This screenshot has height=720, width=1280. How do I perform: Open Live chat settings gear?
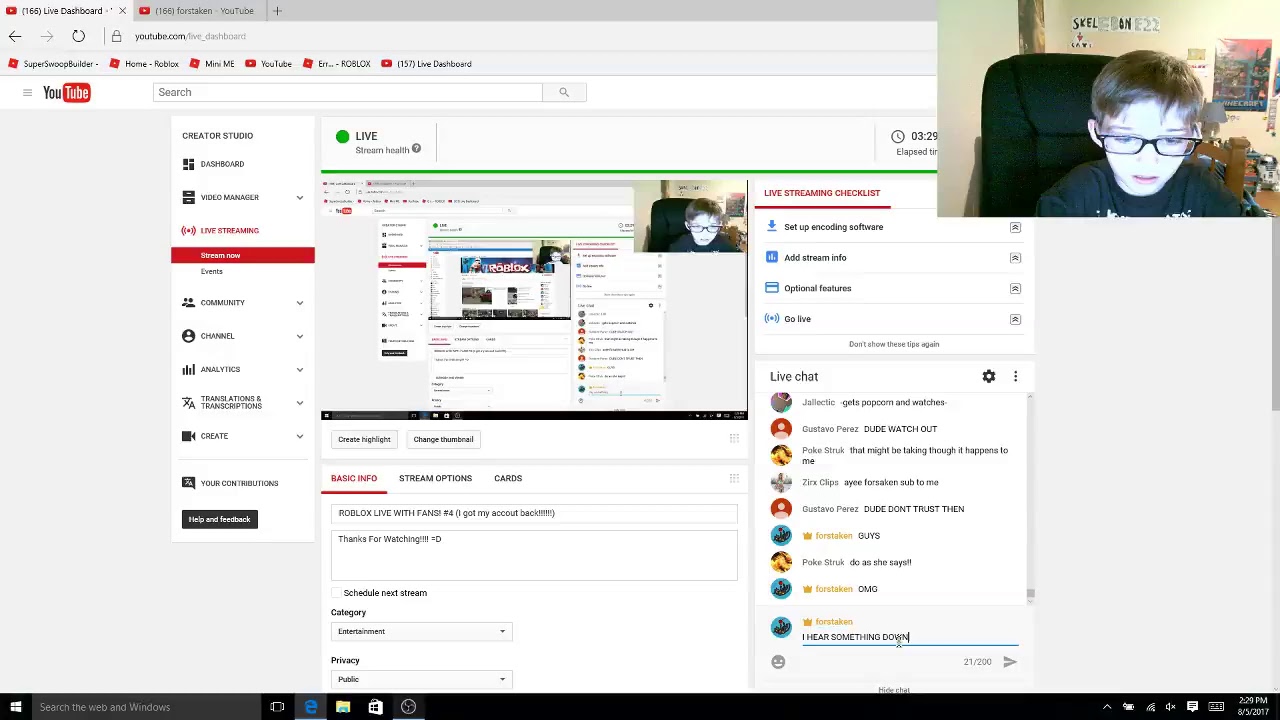(988, 376)
